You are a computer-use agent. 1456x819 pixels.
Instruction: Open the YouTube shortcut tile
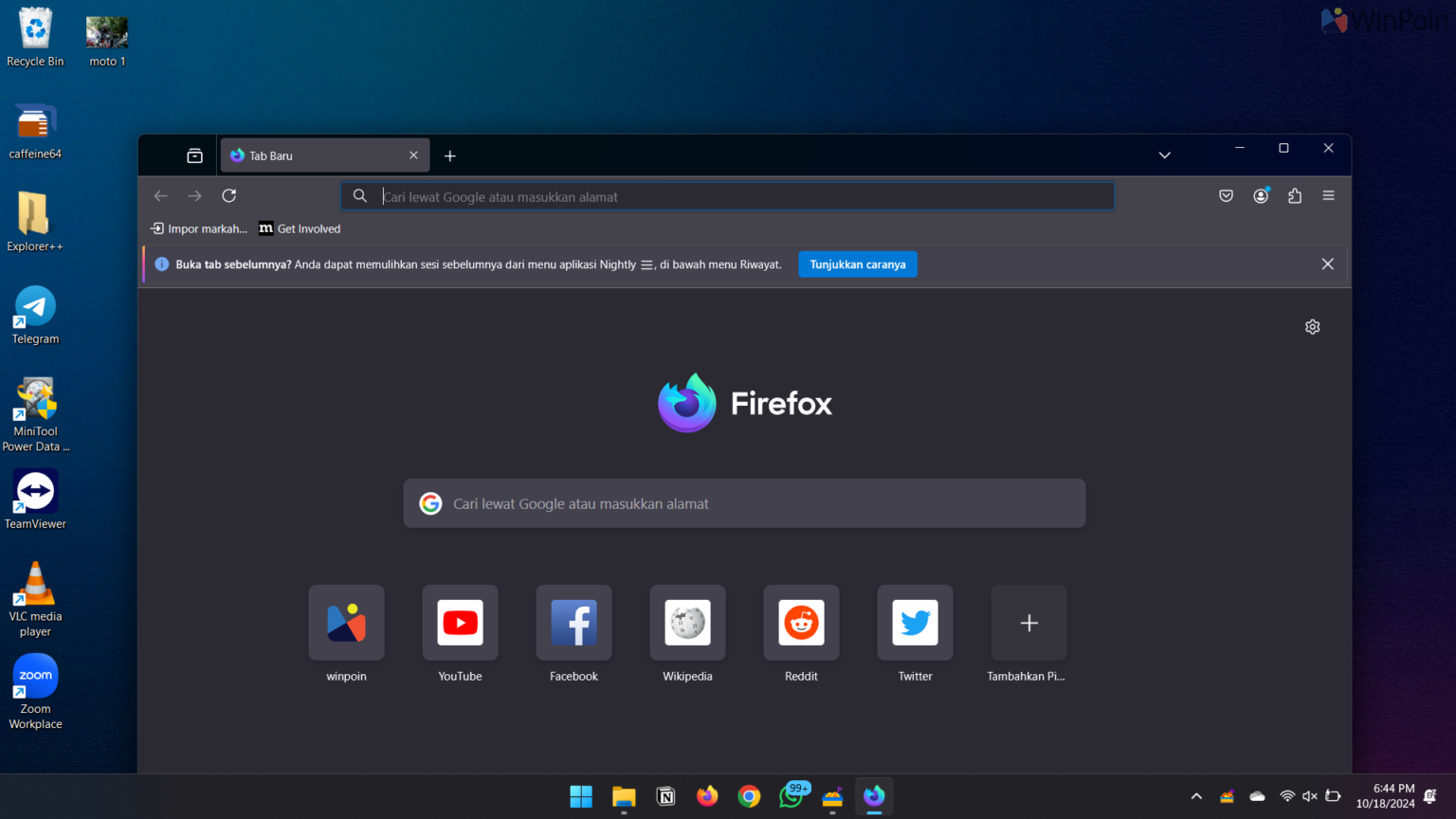(x=460, y=623)
